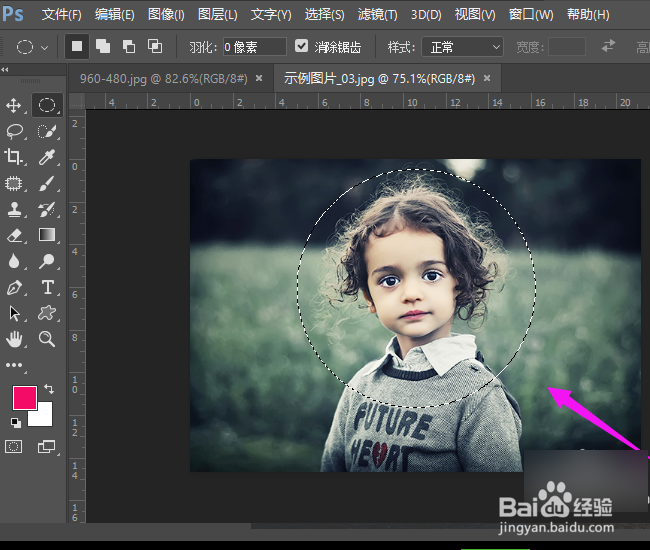Open the 图层(L) menu
The image size is (650, 550).
coord(218,15)
